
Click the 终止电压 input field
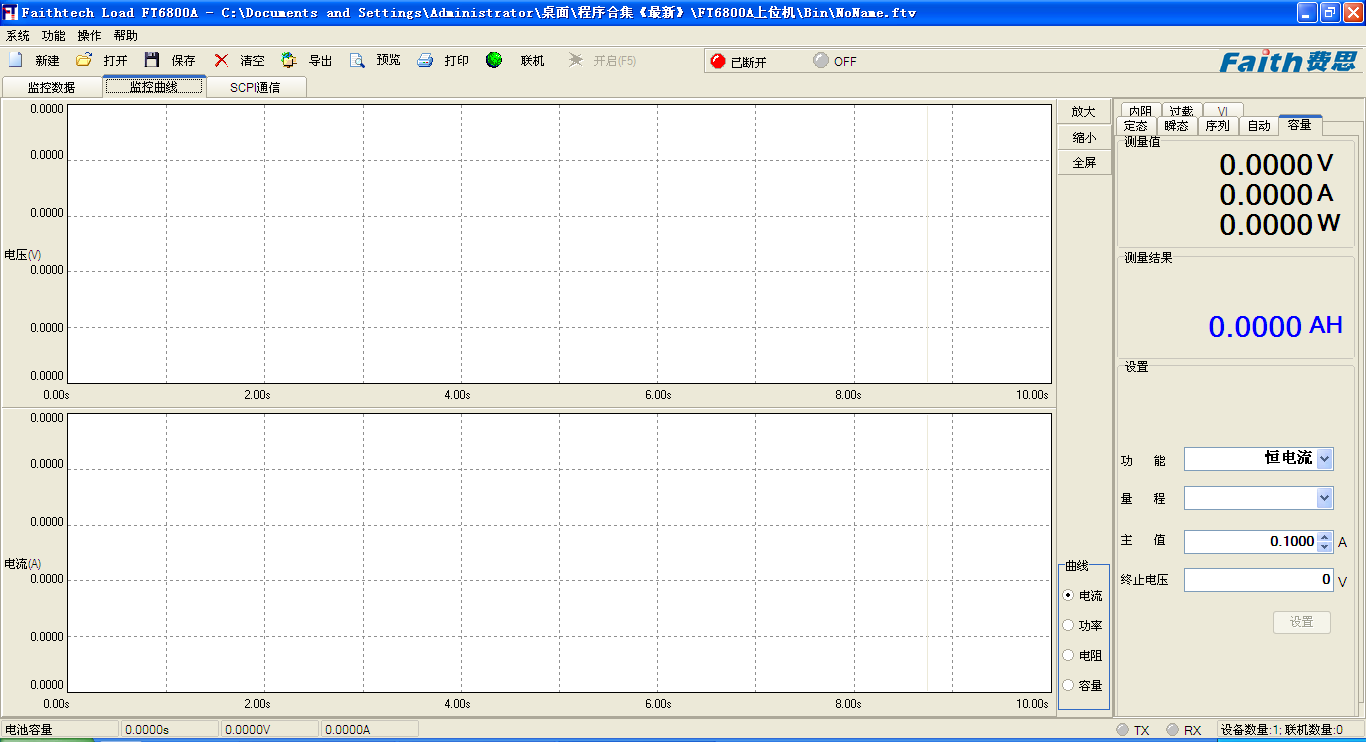click(1258, 580)
